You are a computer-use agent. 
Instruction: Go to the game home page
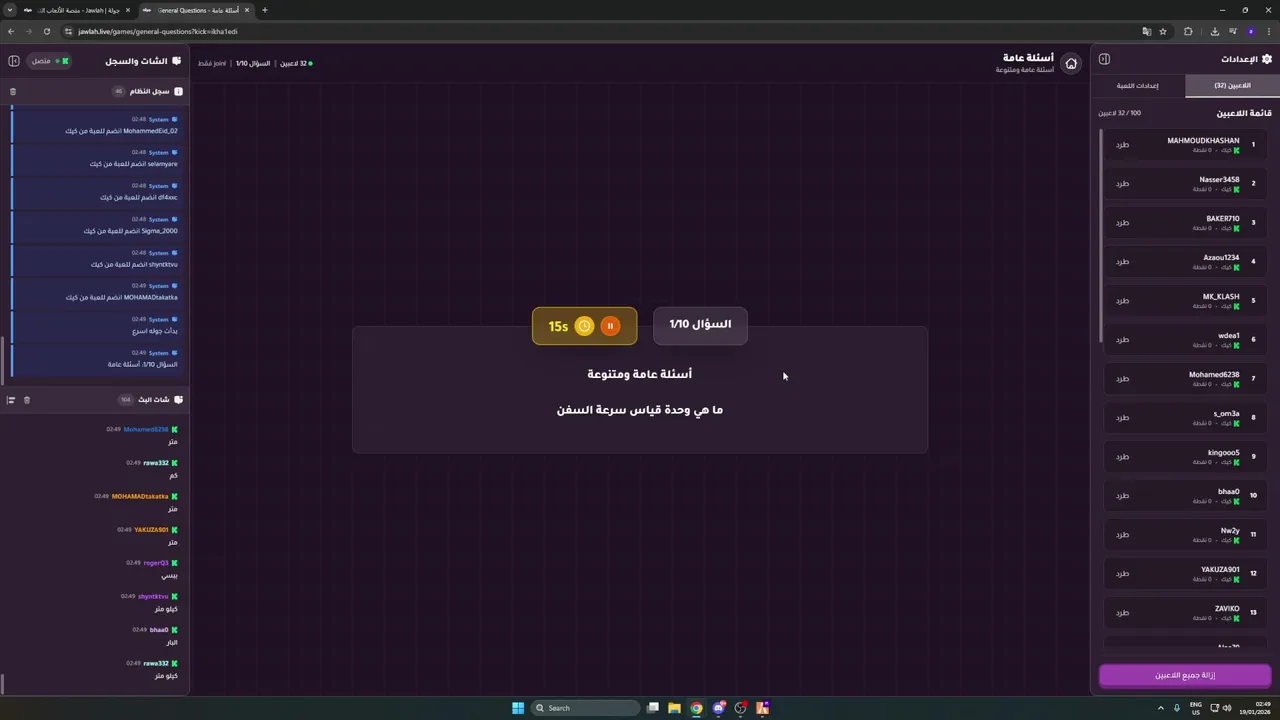1071,63
